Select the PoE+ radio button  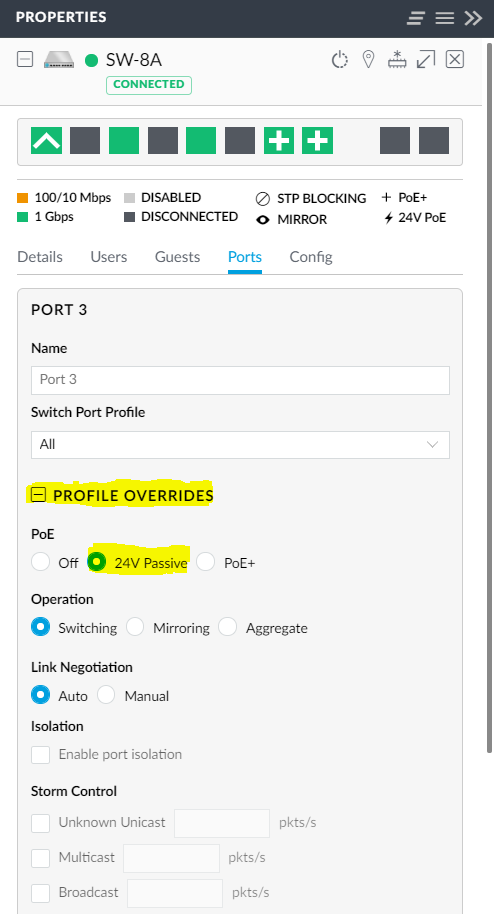point(205,563)
